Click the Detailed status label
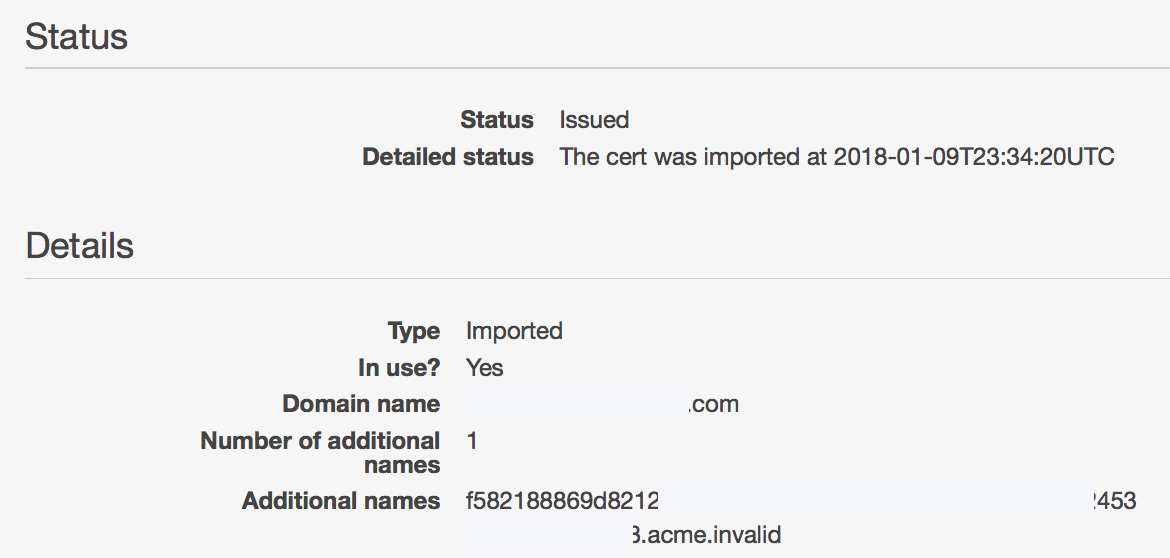 click(x=448, y=157)
